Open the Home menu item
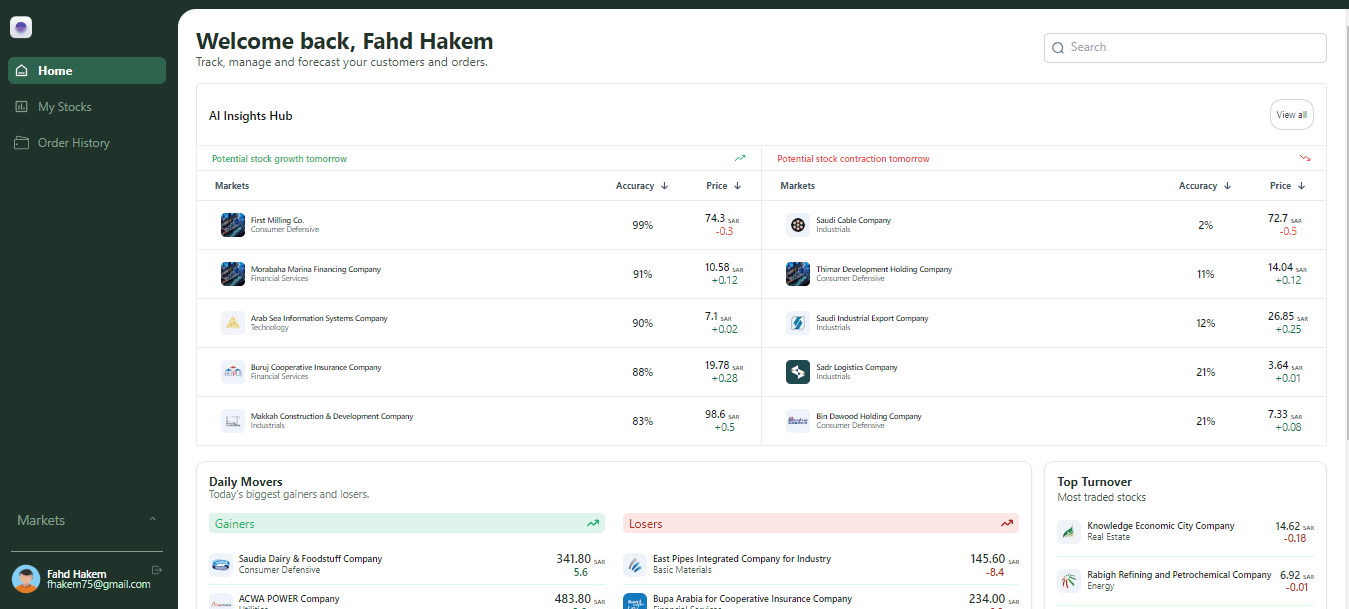The width and height of the screenshot is (1349, 609). click(87, 71)
